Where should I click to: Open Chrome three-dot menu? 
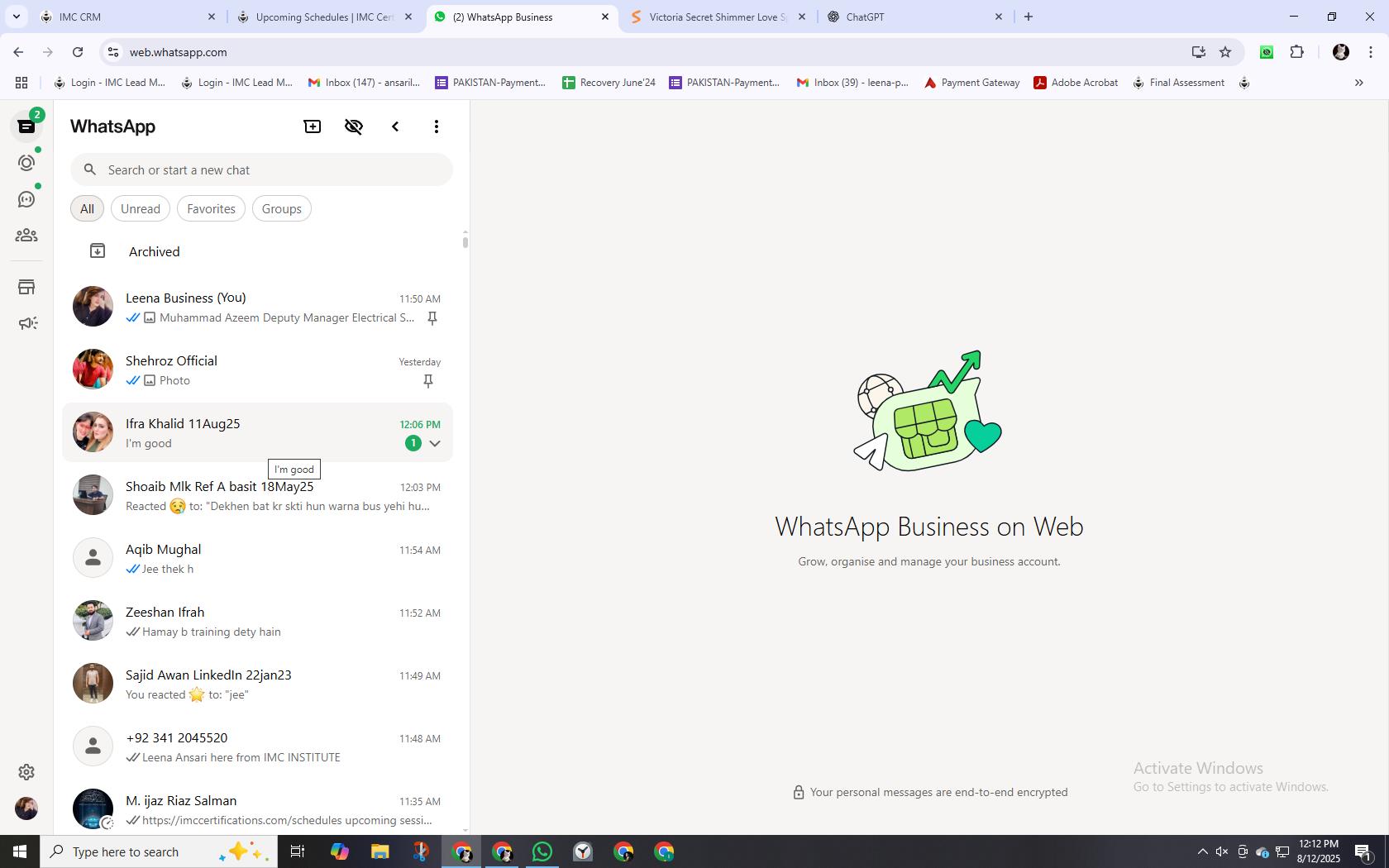(1371, 52)
